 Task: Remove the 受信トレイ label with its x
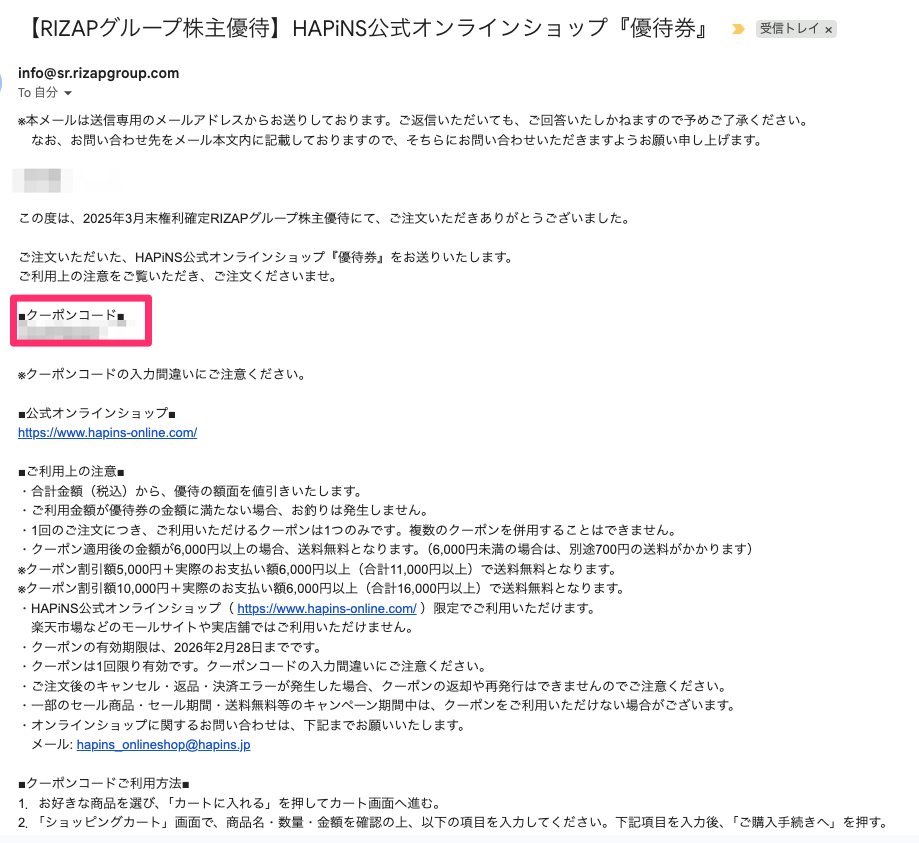[x=828, y=29]
